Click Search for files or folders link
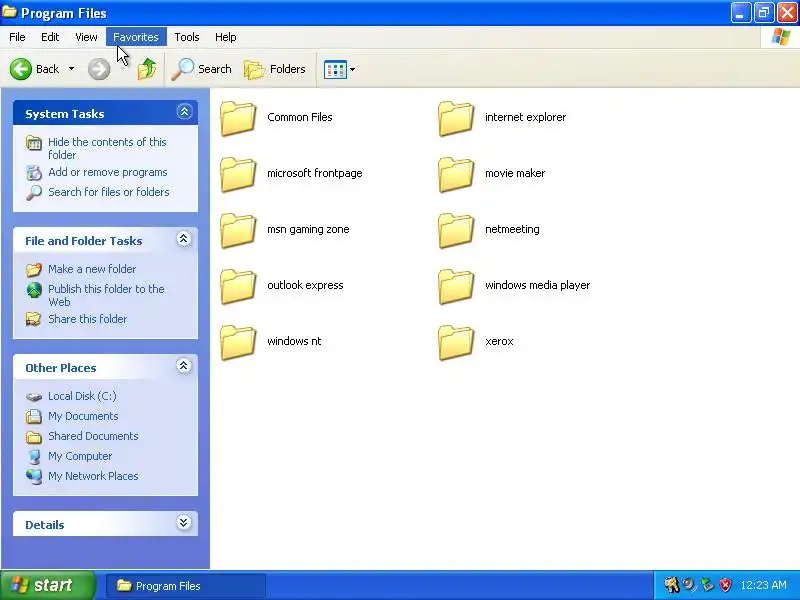The image size is (800, 600). tap(109, 192)
